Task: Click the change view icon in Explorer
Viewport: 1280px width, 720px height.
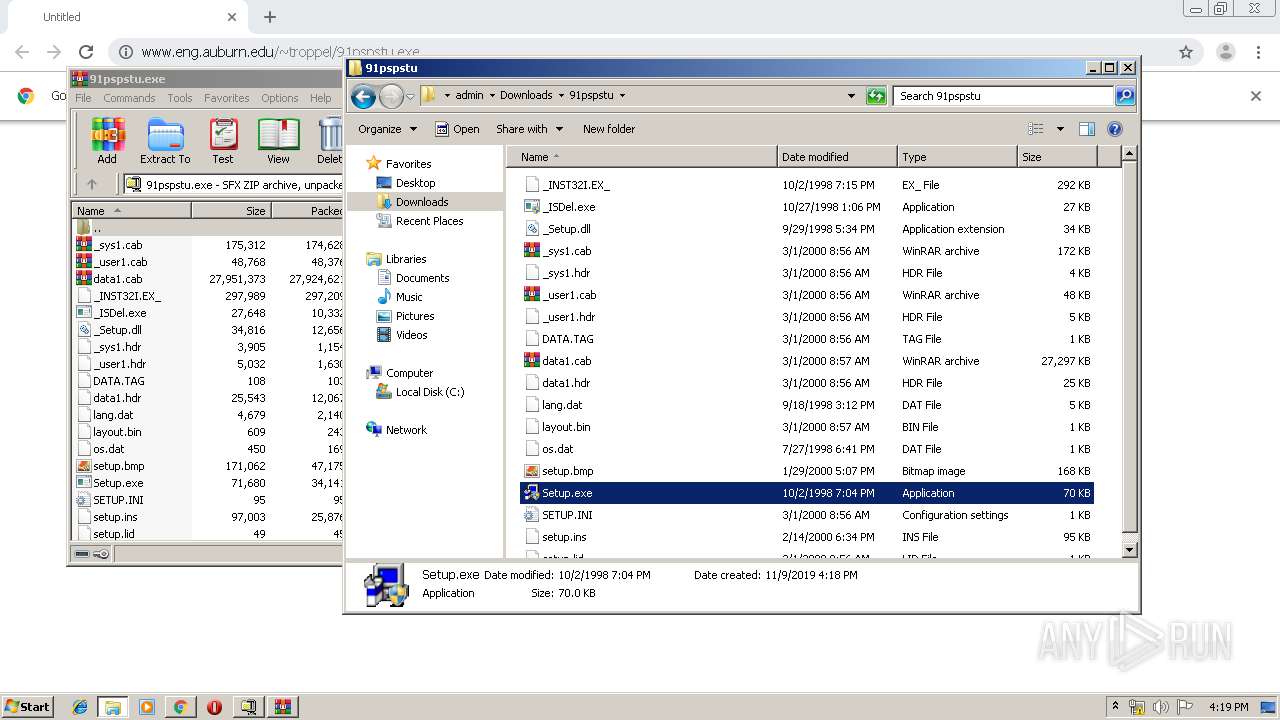Action: coord(1036,129)
